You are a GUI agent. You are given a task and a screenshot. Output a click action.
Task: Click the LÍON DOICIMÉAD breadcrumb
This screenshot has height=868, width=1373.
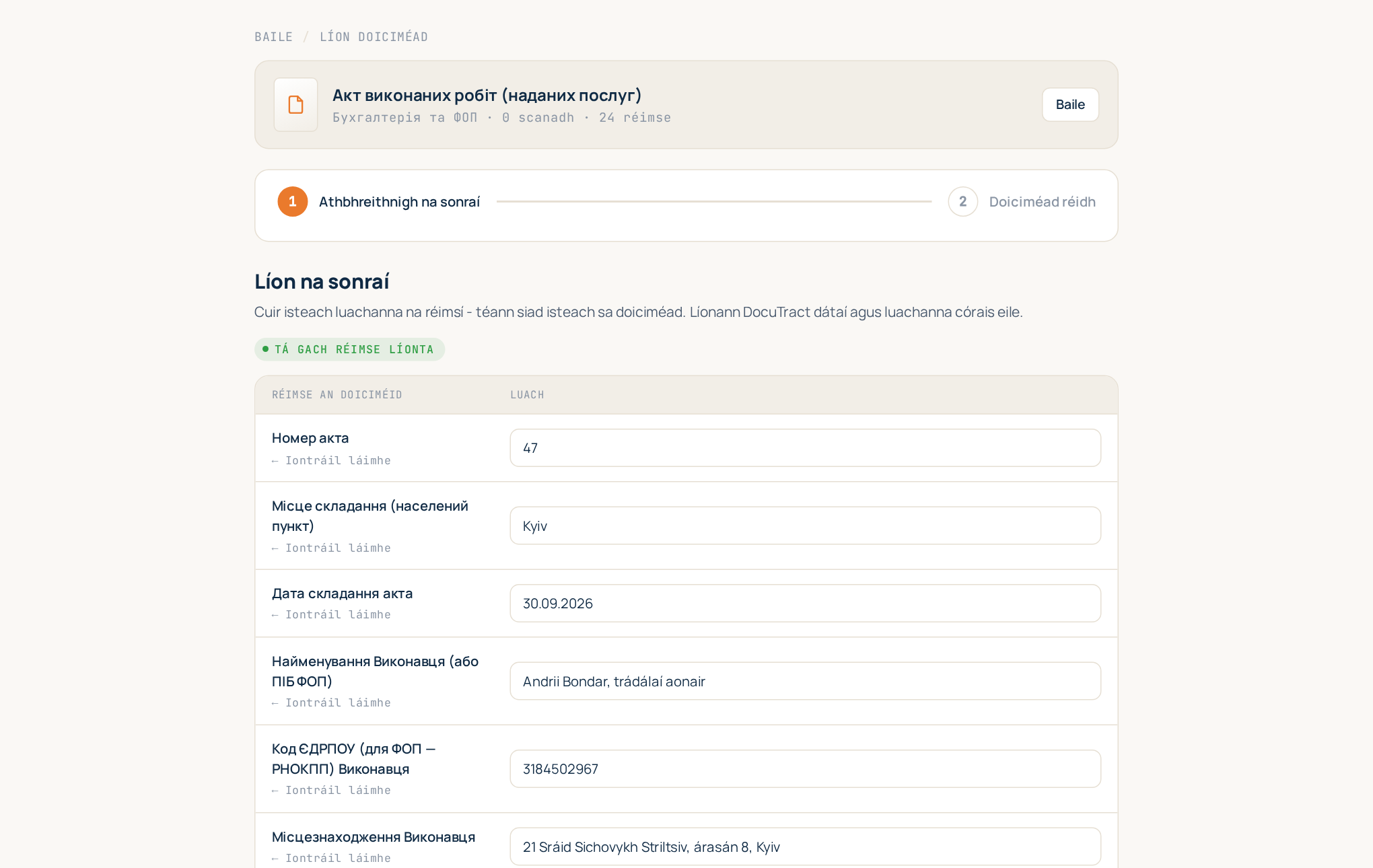(x=374, y=37)
